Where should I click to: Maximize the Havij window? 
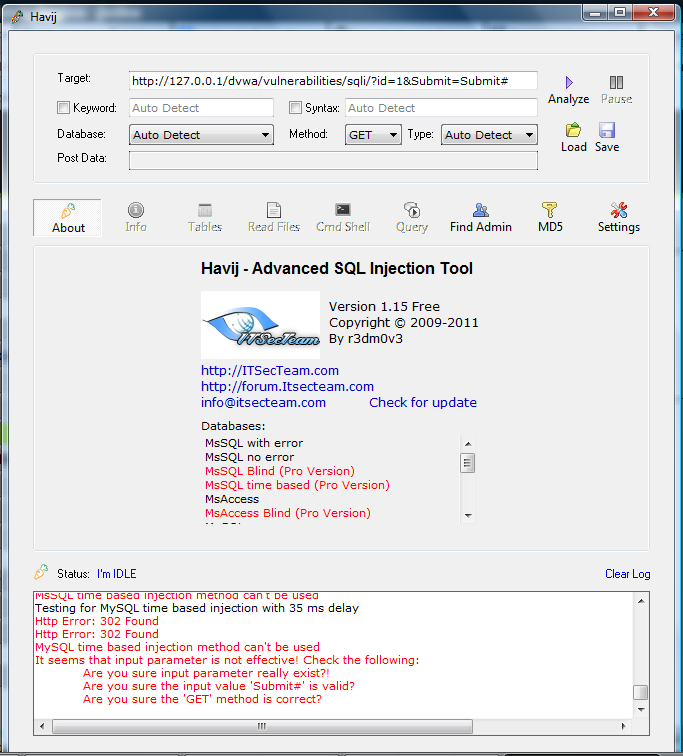coord(620,12)
